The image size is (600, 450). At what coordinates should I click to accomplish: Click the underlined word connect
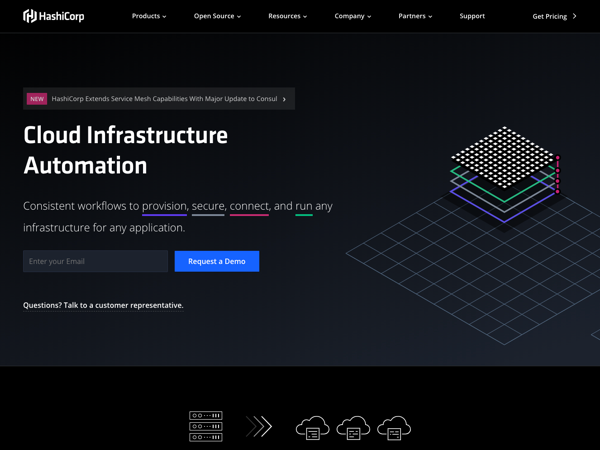(x=249, y=206)
